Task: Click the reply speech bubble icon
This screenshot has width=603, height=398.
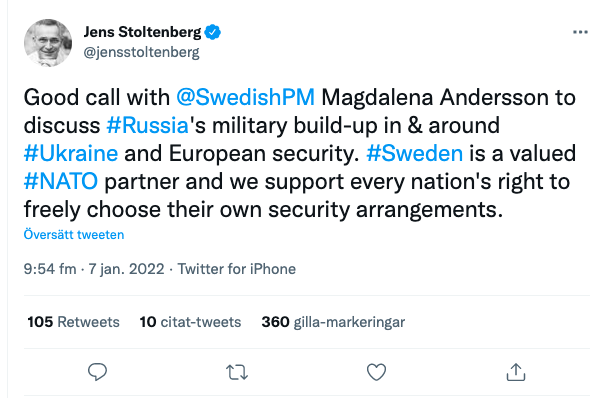Action: 97,372
